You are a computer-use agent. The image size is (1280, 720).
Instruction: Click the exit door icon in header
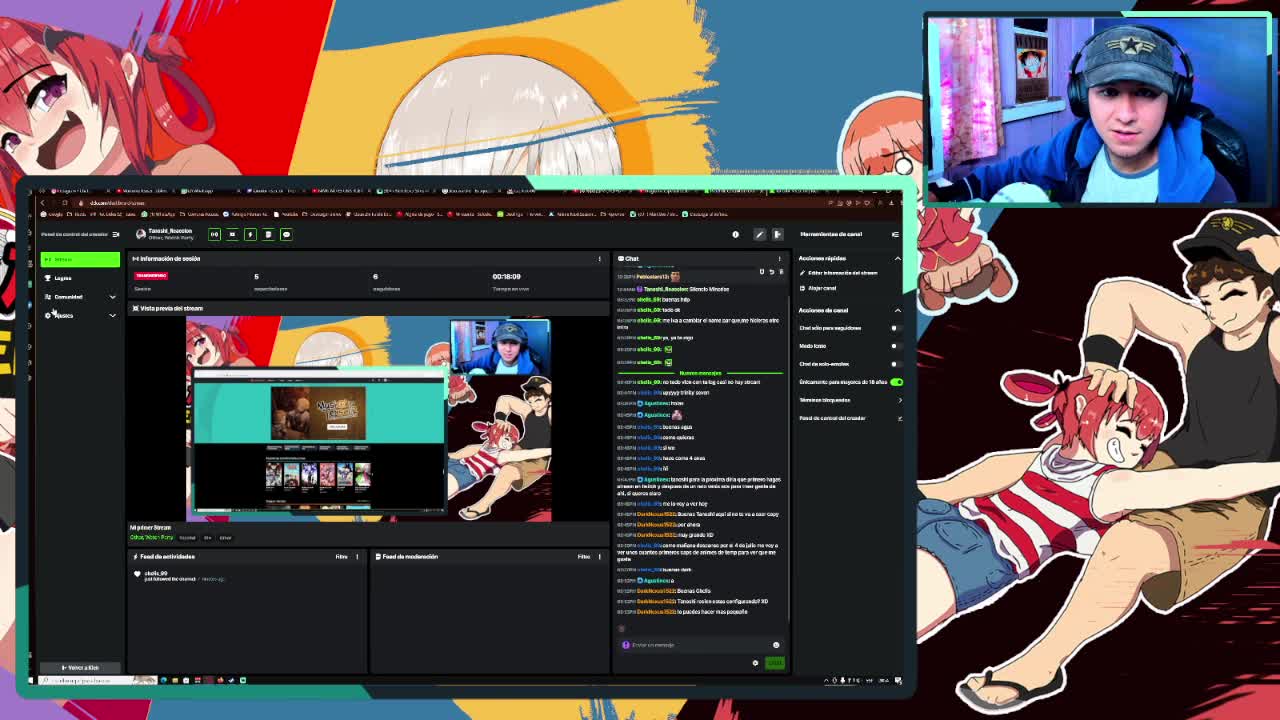[777, 235]
